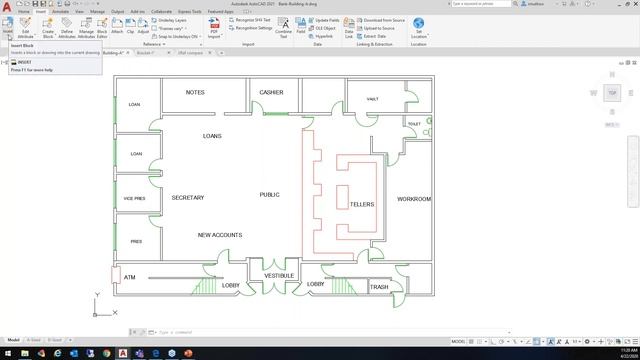Viewport: 640px width, 360px height.
Task: Click the WCS label below the ViewCube
Action: [612, 125]
